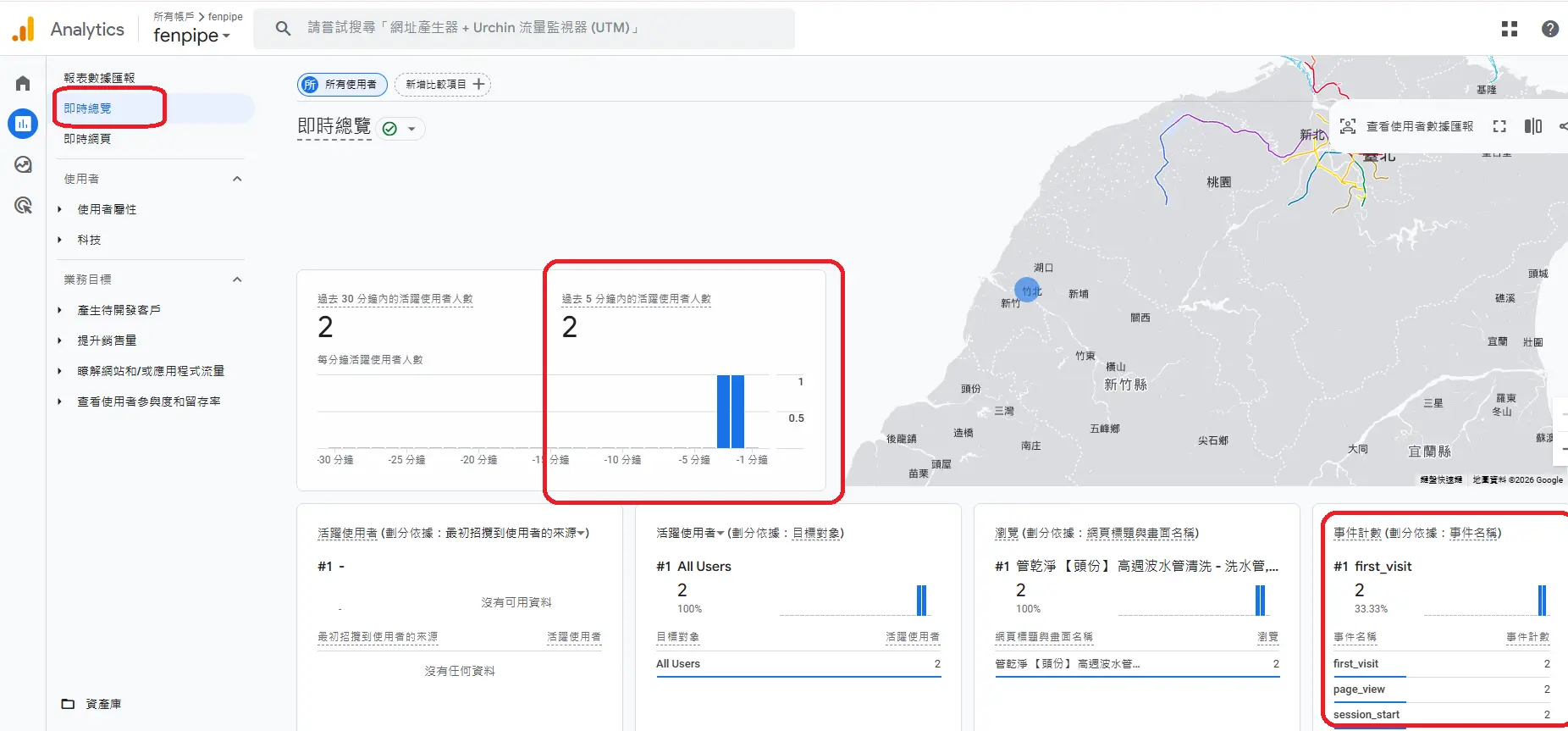This screenshot has width=1568, height=731.
Task: Open the Reports icon in sidebar
Action: tap(23, 124)
